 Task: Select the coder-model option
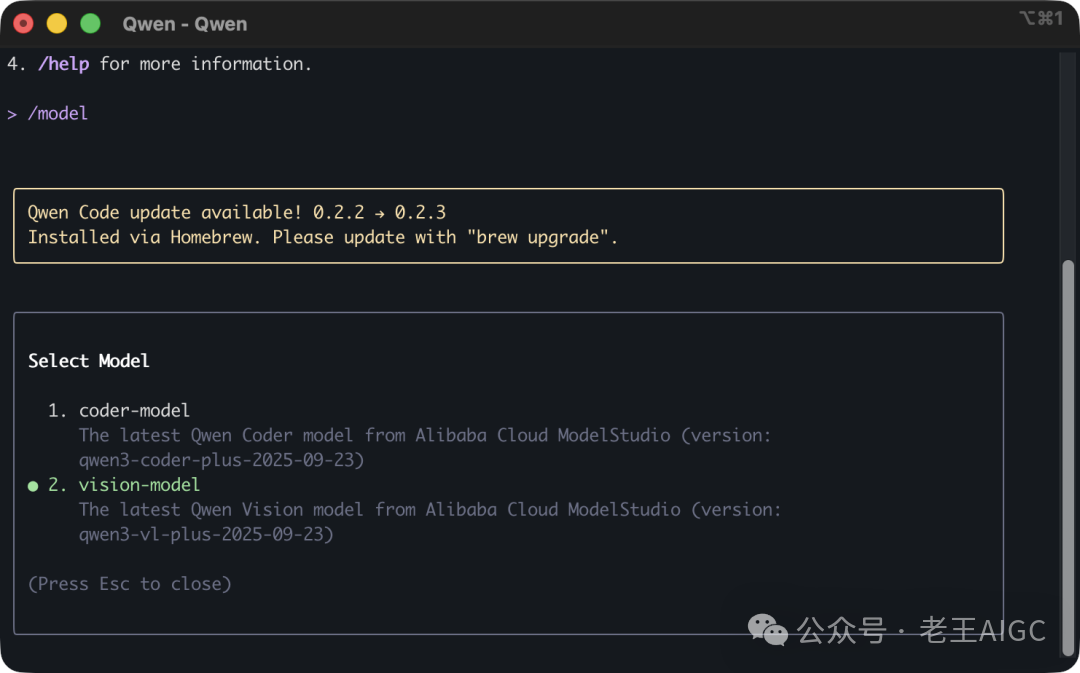(134, 410)
